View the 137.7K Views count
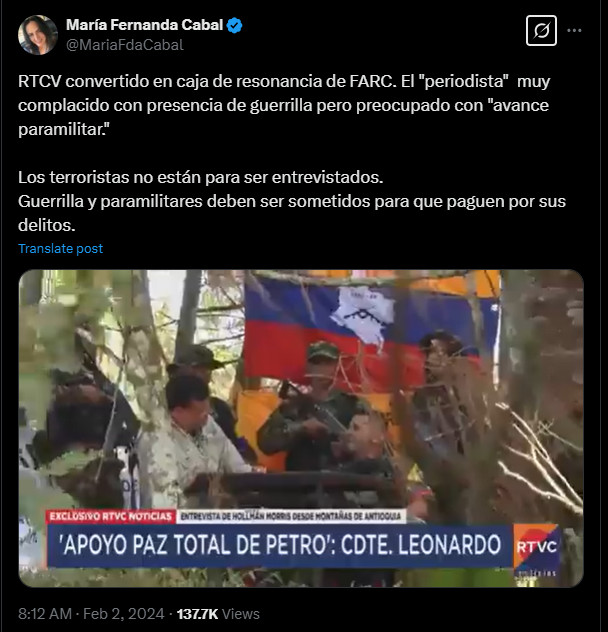This screenshot has height=632, width=608. (x=218, y=614)
